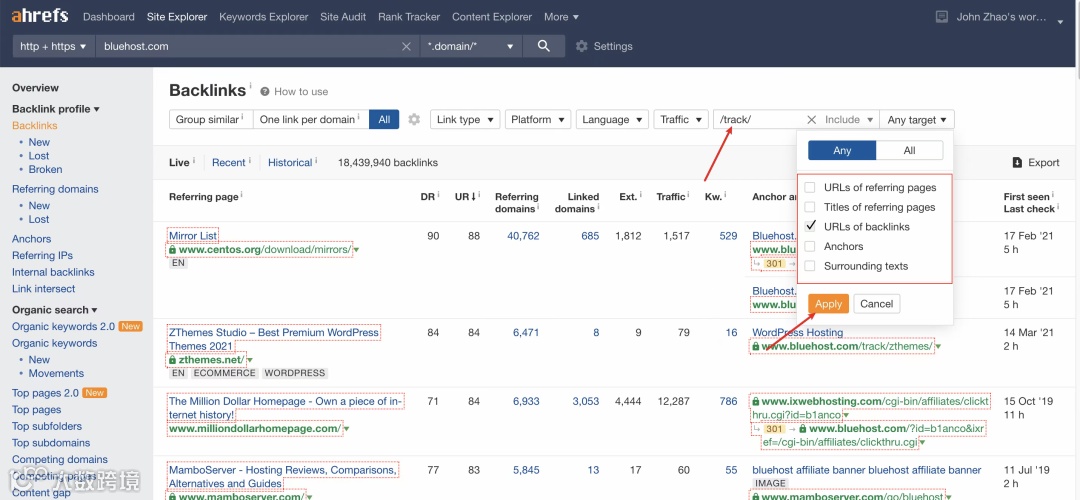Clear the /track/ filter with X icon
Image resolution: width=1080 pixels, height=500 pixels.
pos(811,120)
